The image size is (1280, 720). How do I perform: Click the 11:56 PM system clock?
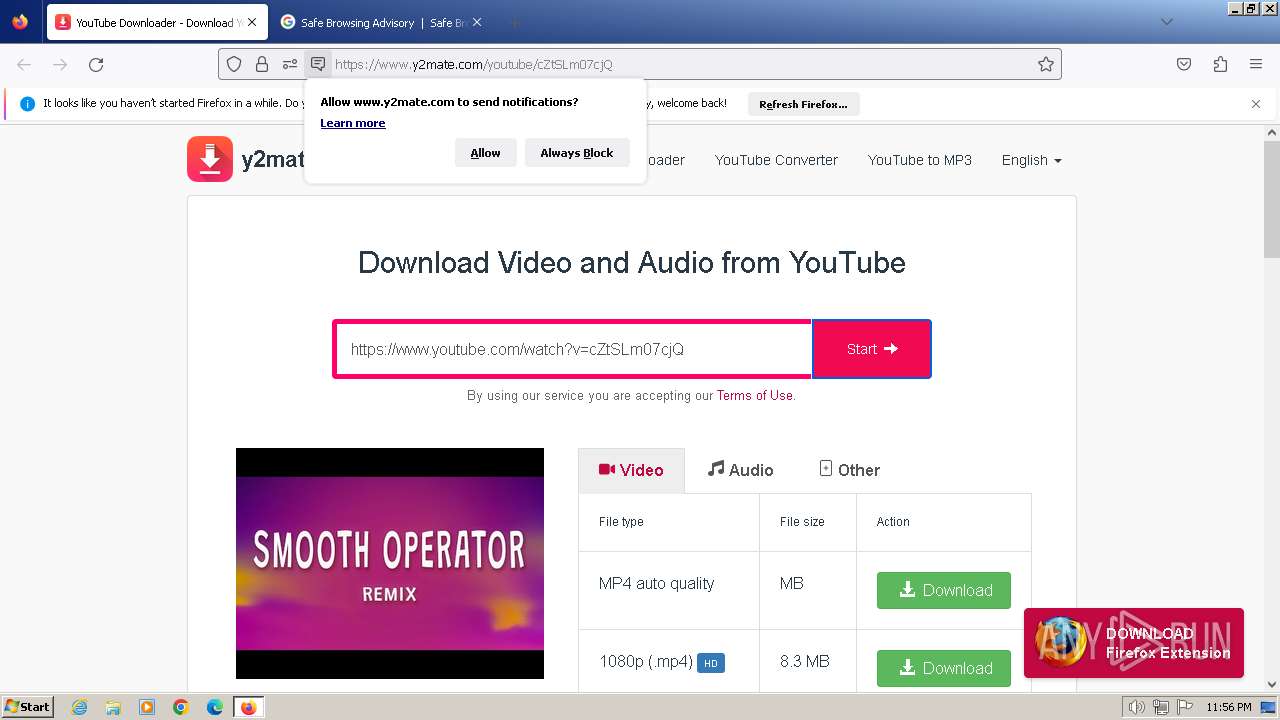click(1229, 707)
